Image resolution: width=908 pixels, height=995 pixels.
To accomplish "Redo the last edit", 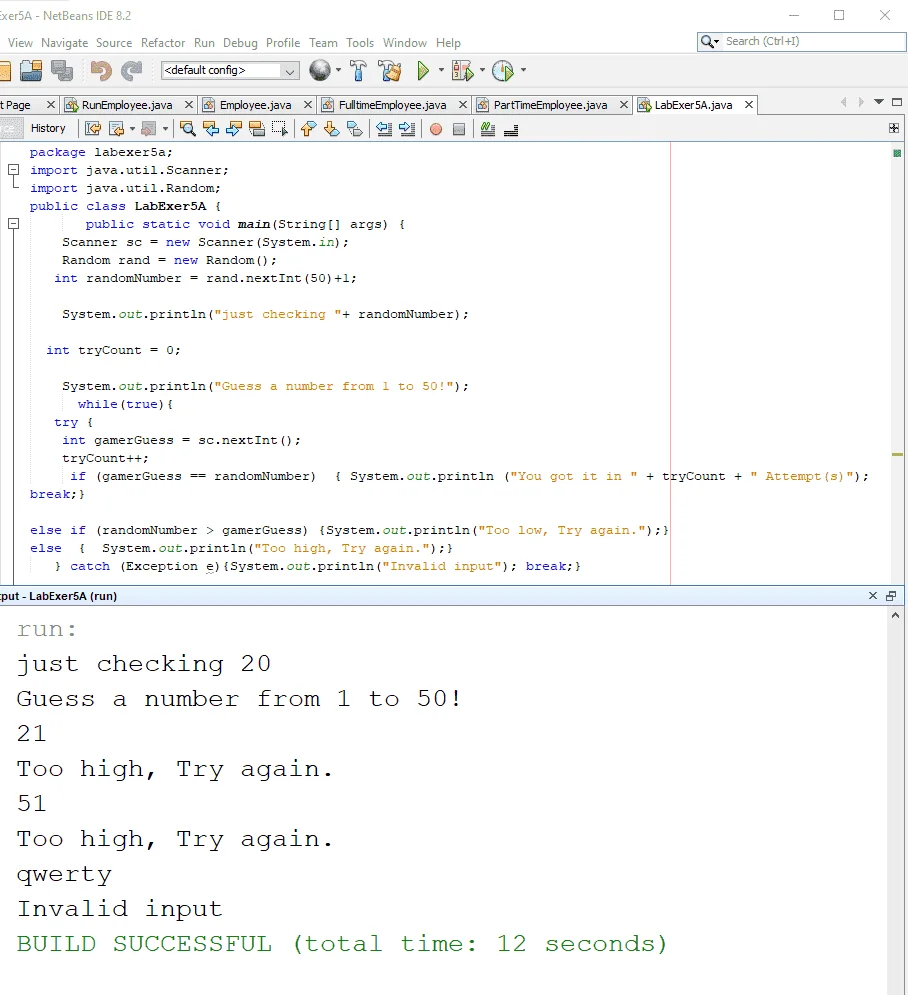I will 131,70.
